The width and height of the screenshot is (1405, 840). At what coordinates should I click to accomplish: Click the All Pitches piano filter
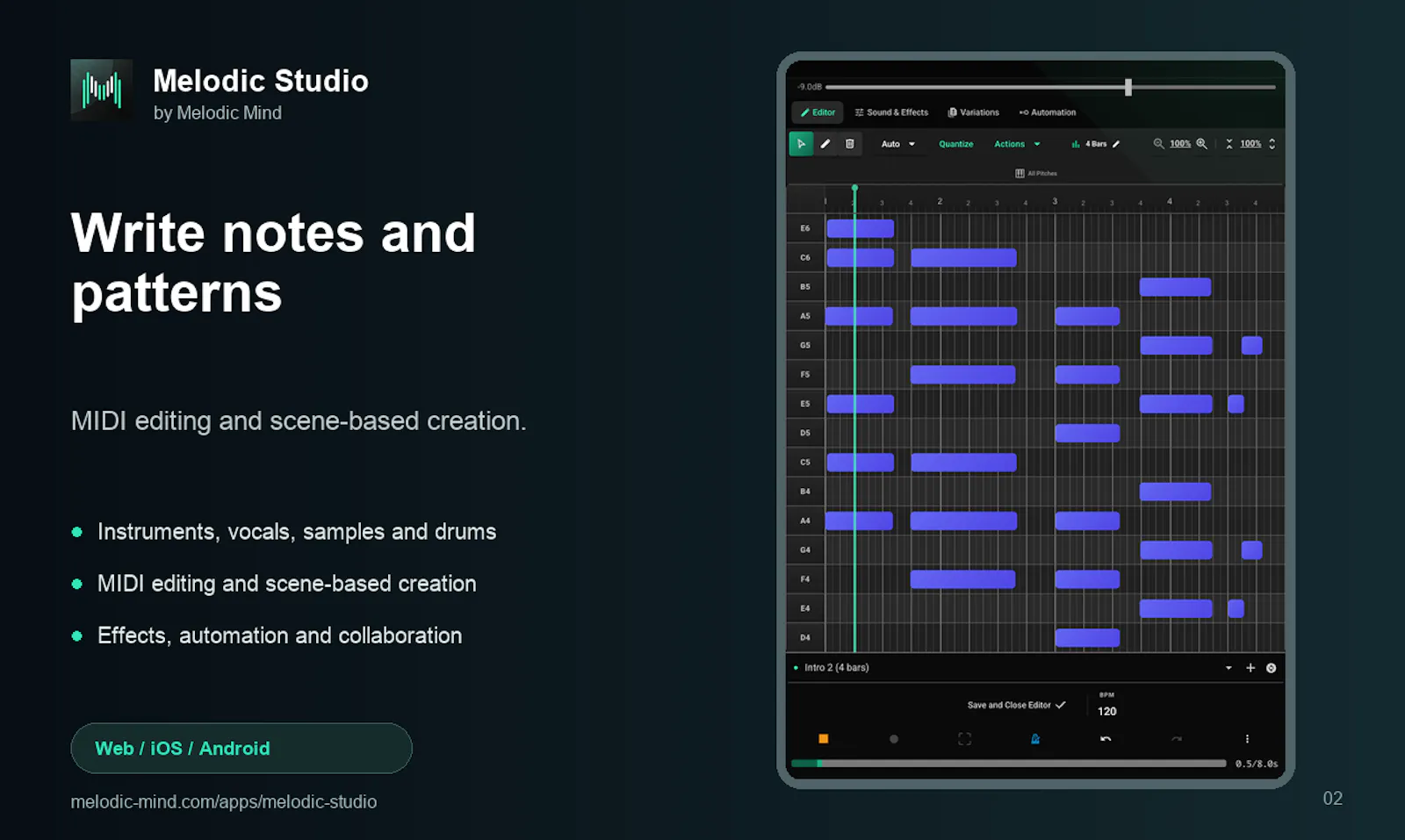[x=1036, y=174]
